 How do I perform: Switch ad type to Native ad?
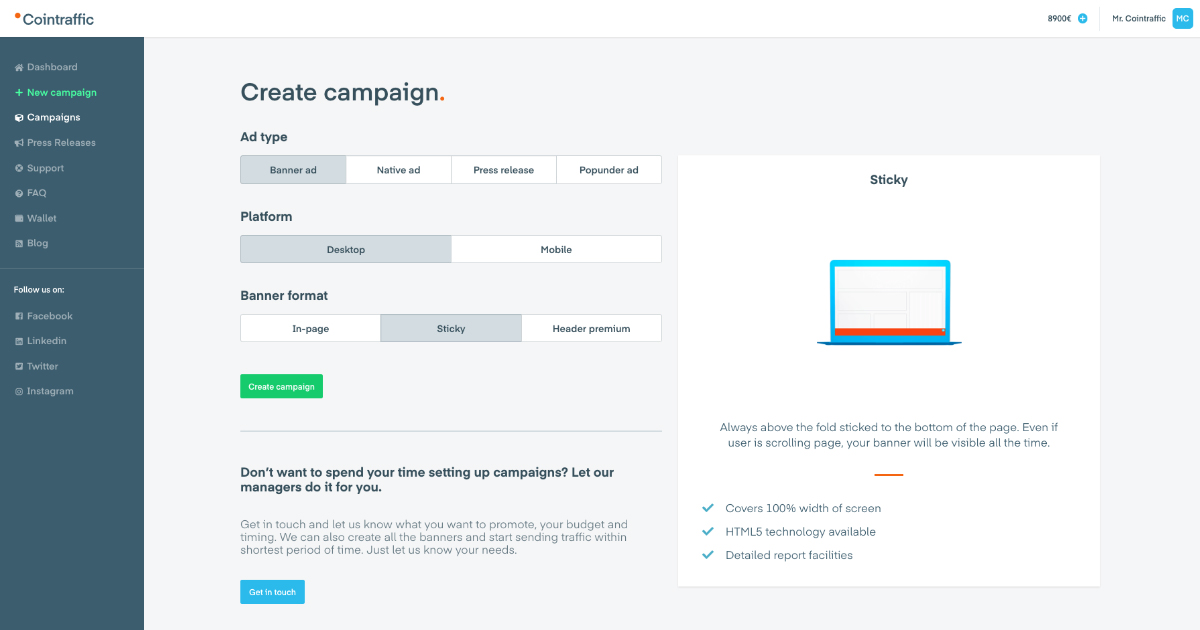[x=398, y=169]
